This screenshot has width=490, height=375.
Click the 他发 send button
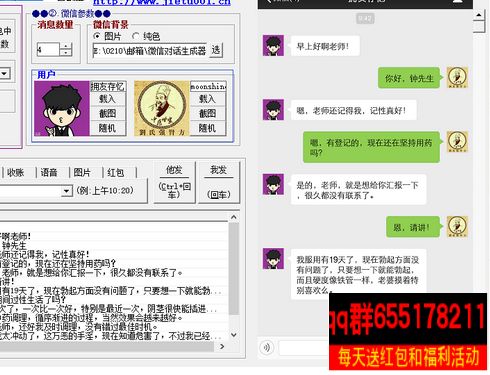click(174, 182)
